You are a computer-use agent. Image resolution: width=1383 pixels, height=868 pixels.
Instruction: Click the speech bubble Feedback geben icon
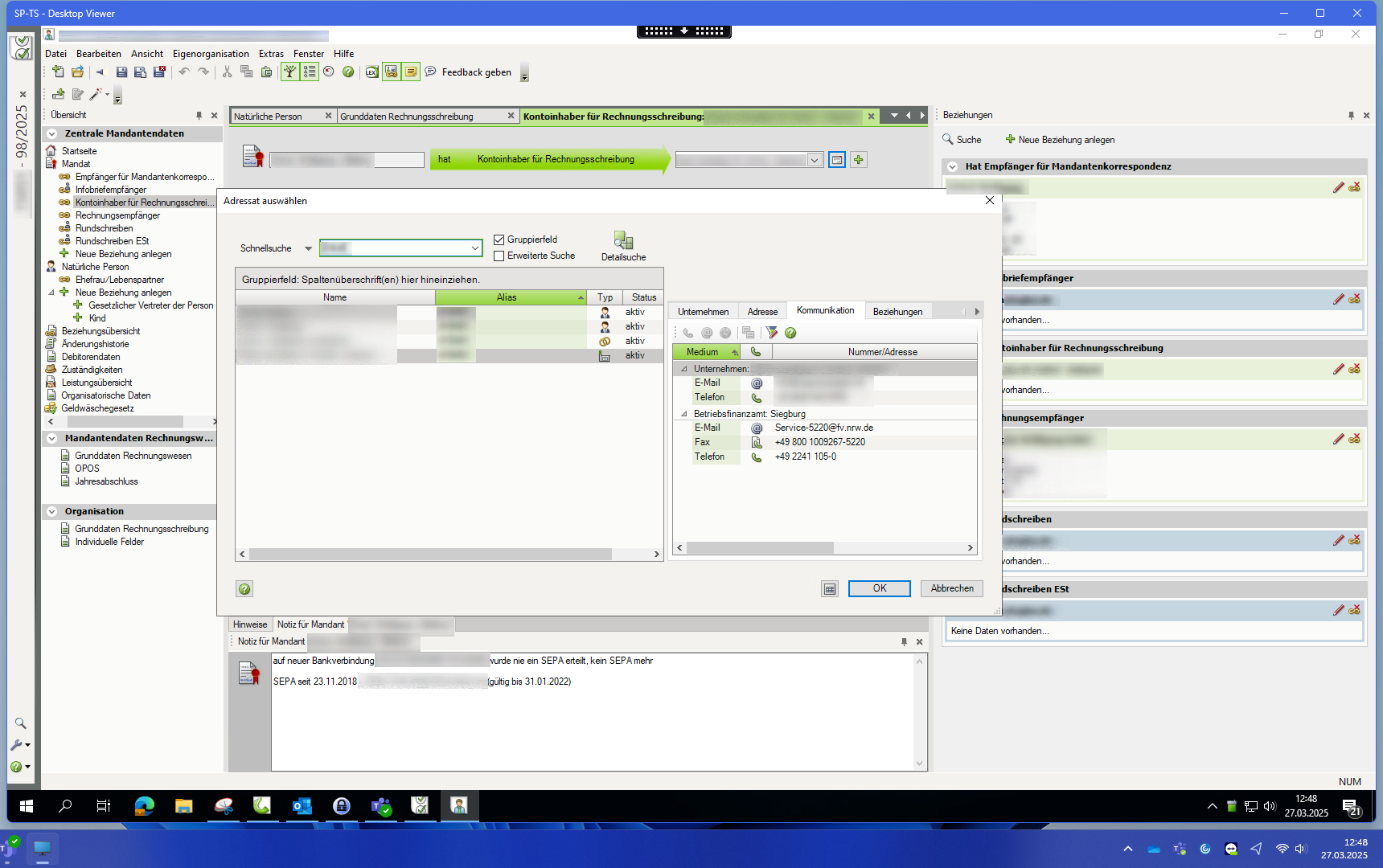point(430,72)
